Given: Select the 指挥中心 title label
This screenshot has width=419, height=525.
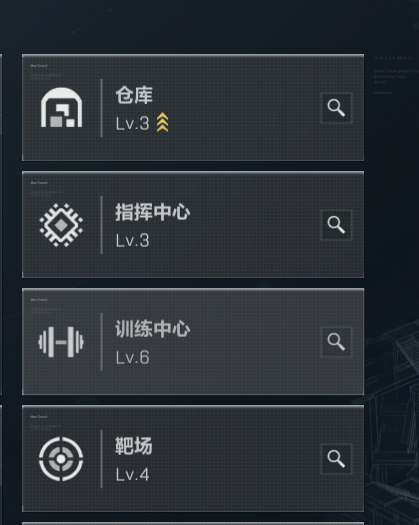Looking at the screenshot, I should 153,212.
